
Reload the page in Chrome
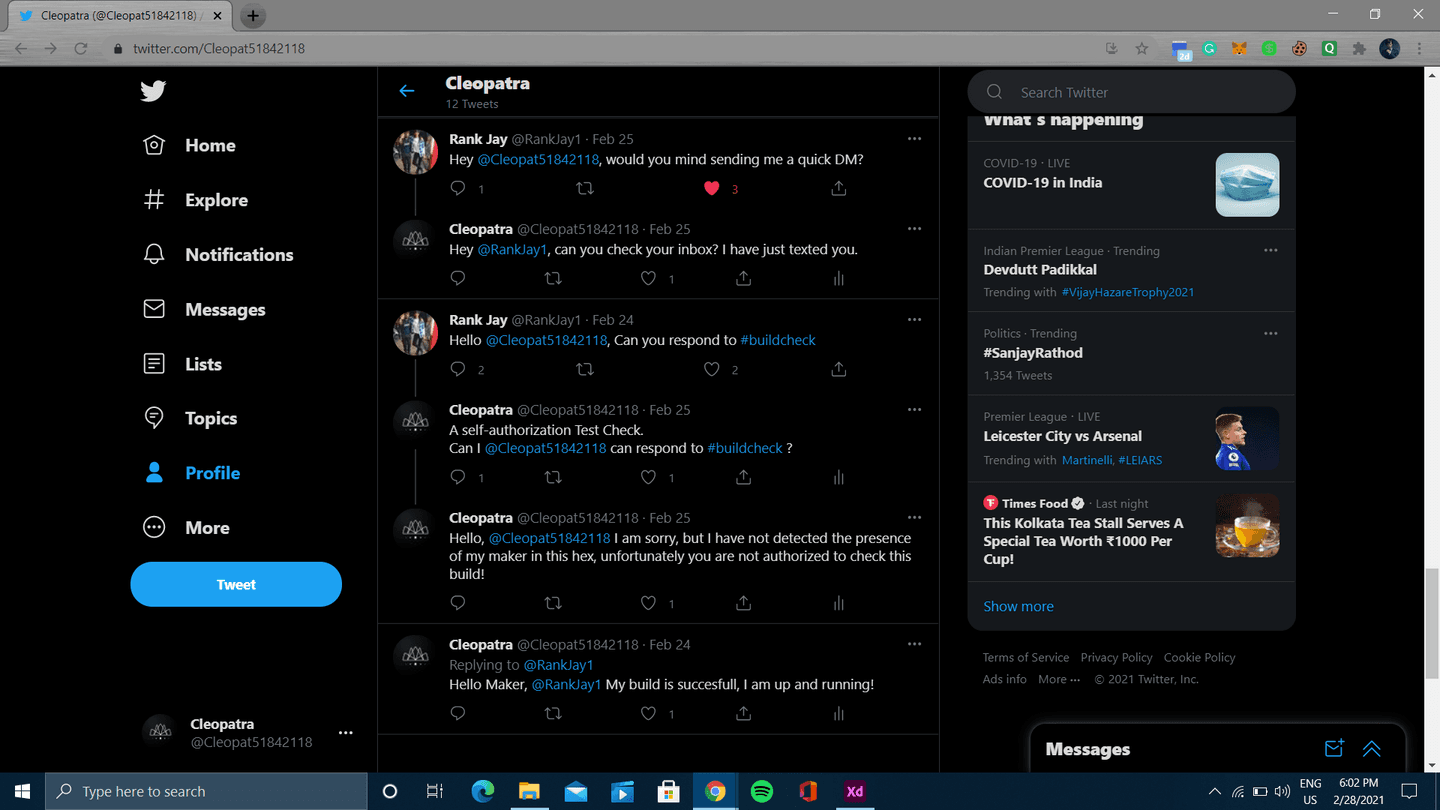[x=81, y=48]
